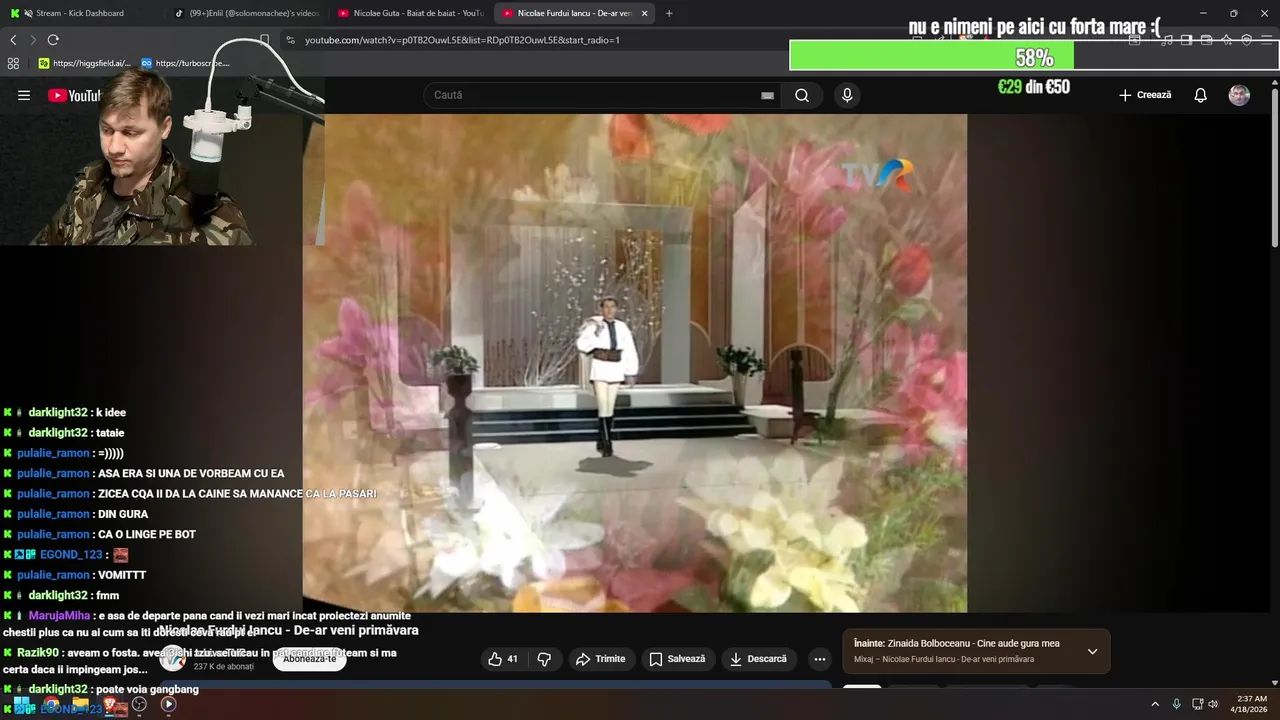Open the browser workspaces grid icon

[13, 63]
